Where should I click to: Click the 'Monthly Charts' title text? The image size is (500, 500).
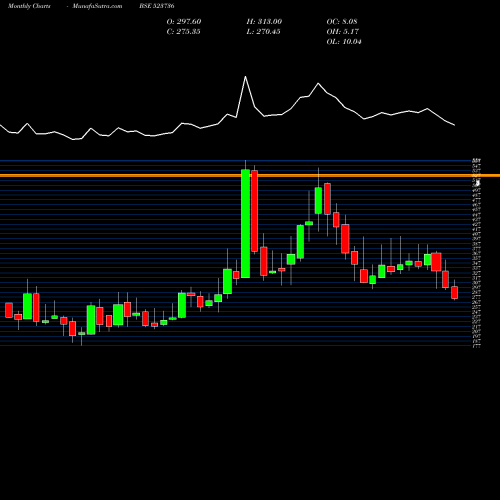pos(29,6)
